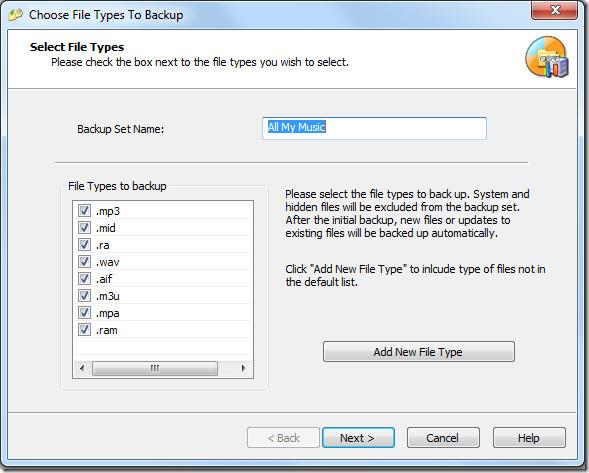Image resolution: width=589 pixels, height=473 pixels.
Task: Toggle the .wav checkbox
Action: click(x=84, y=261)
